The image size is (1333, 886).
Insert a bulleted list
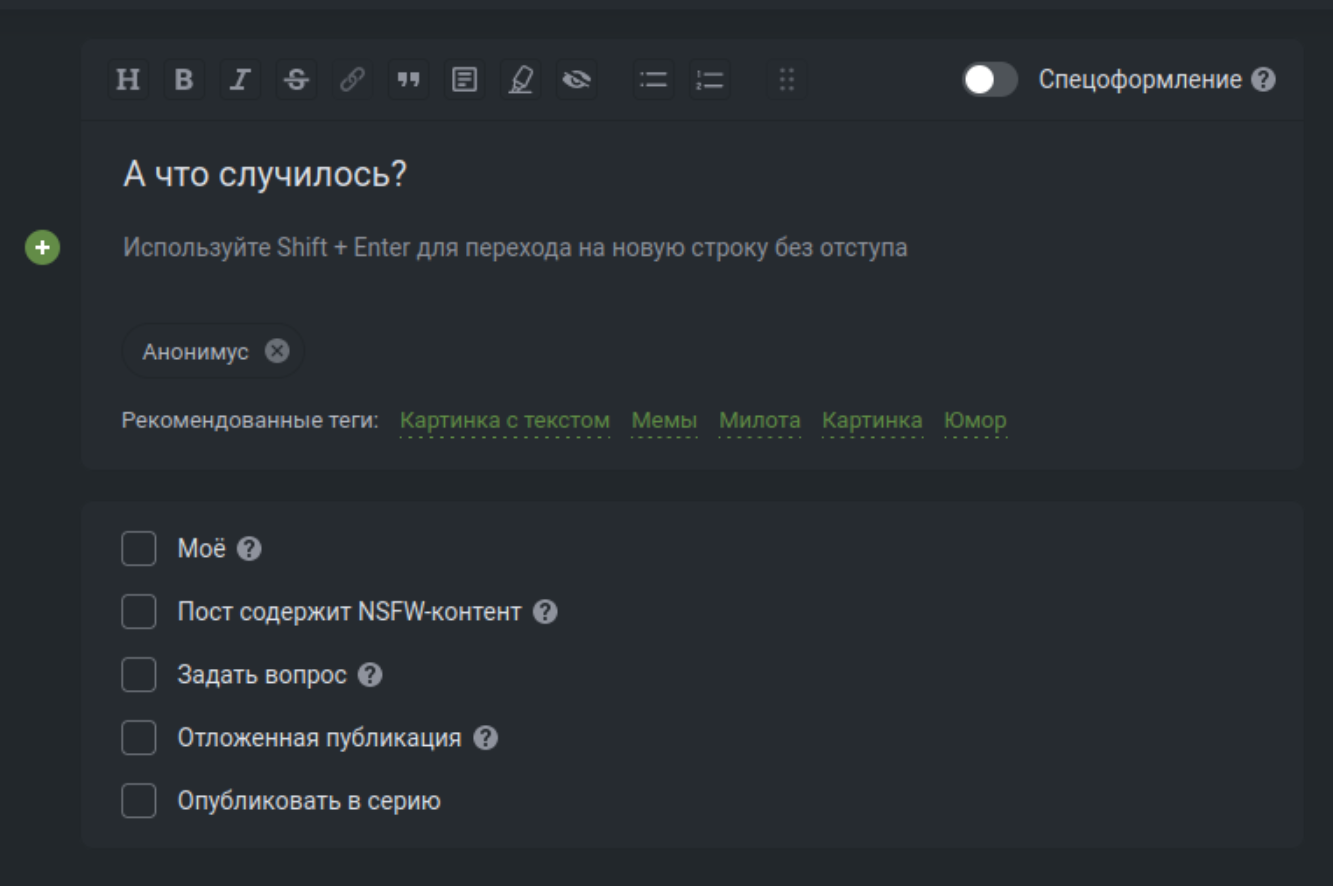click(x=653, y=80)
